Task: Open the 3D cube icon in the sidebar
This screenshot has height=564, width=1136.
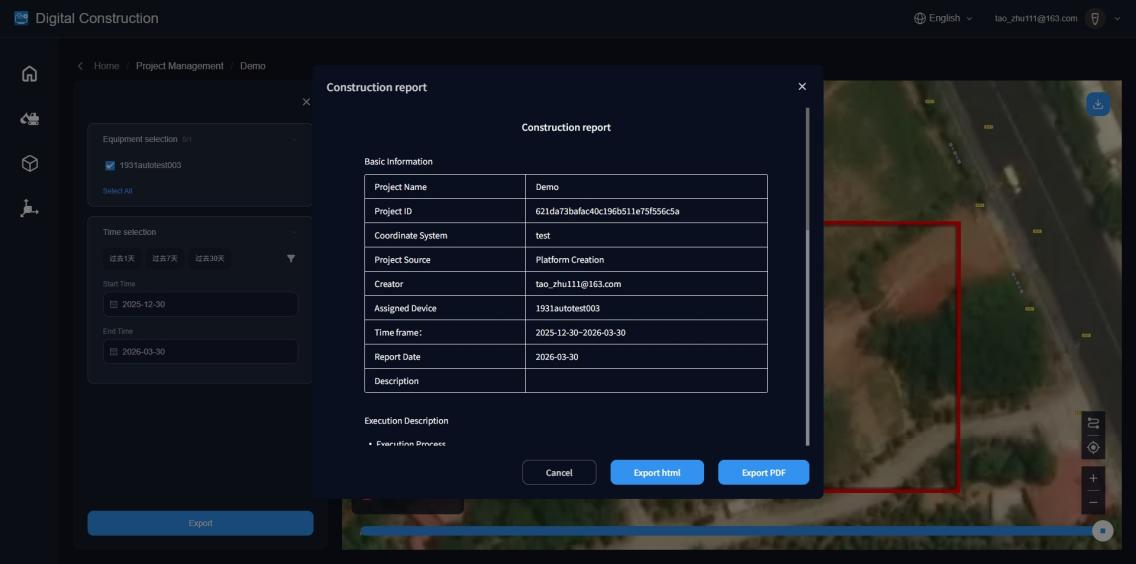Action: click(29, 163)
